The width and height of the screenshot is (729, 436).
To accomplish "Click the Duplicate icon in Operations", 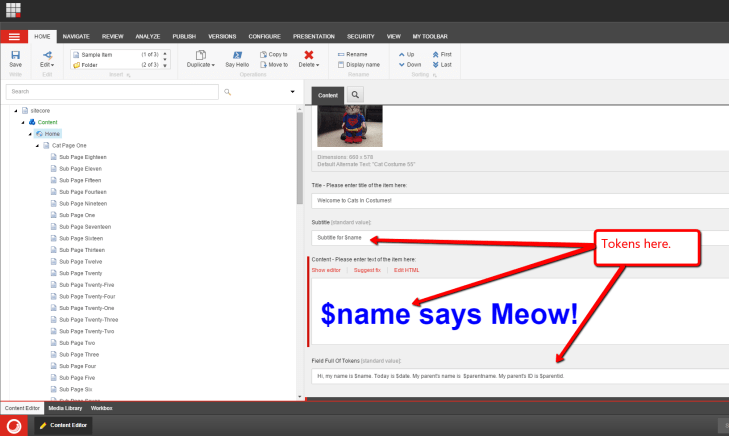I will (x=200, y=55).
